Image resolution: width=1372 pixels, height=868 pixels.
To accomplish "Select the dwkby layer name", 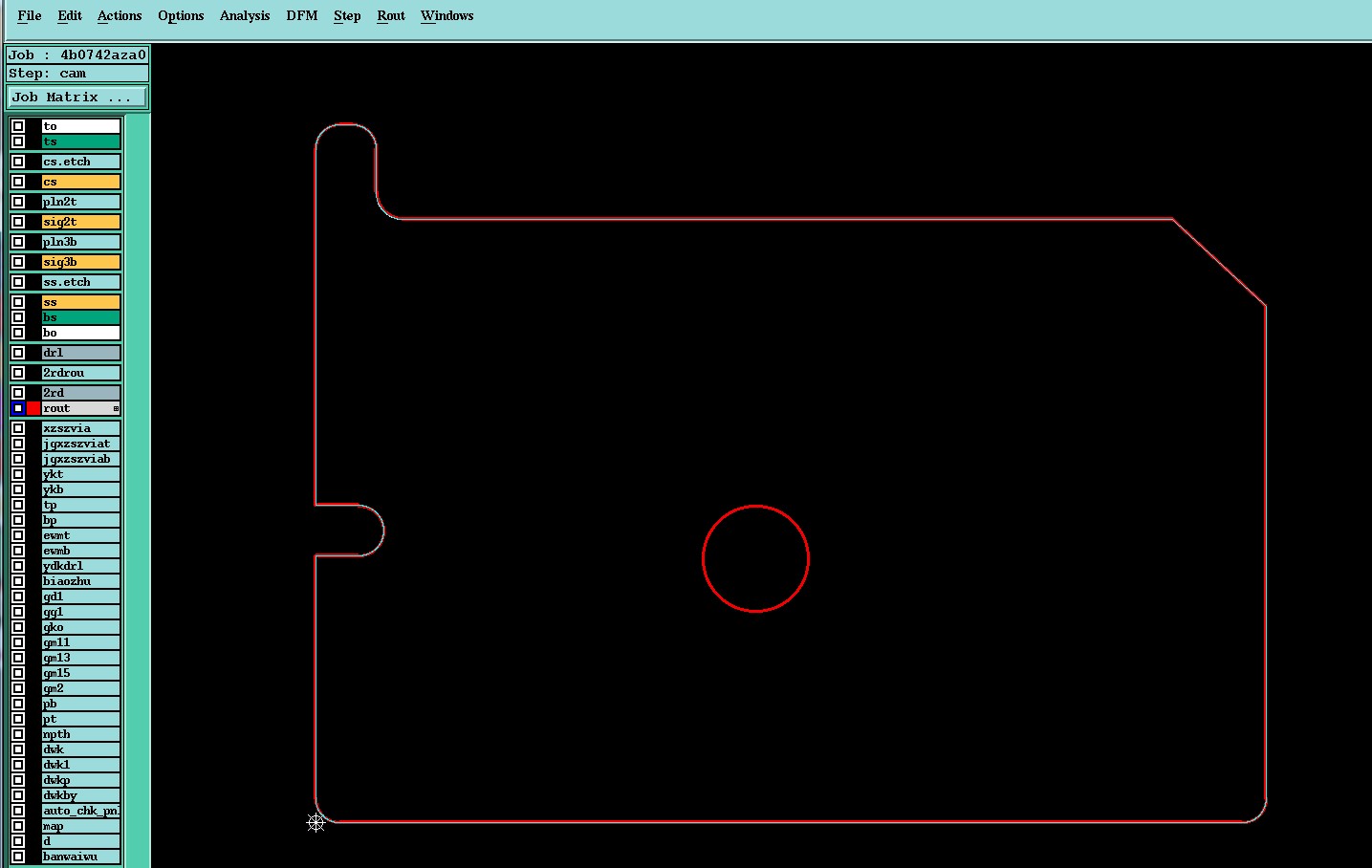I will 81,795.
